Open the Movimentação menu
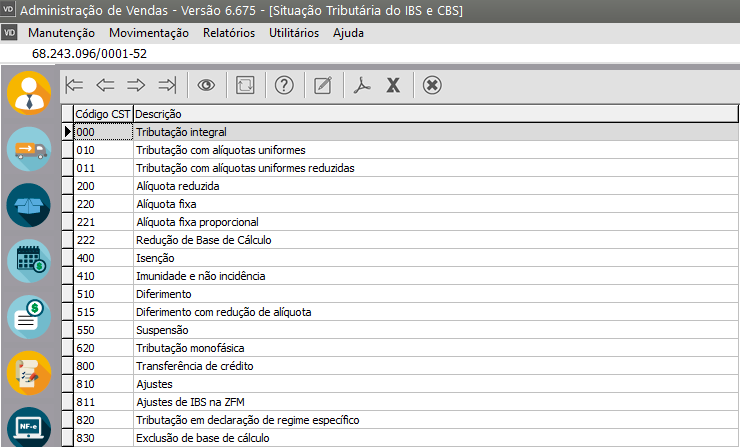Screen dimensions: 740x447 (148, 32)
